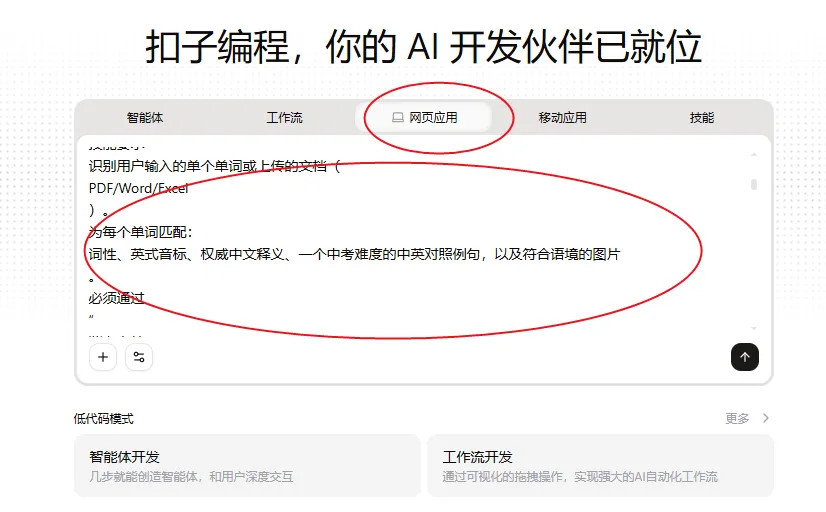Open the settings sliders icon button
826x512 pixels.
(x=139, y=357)
